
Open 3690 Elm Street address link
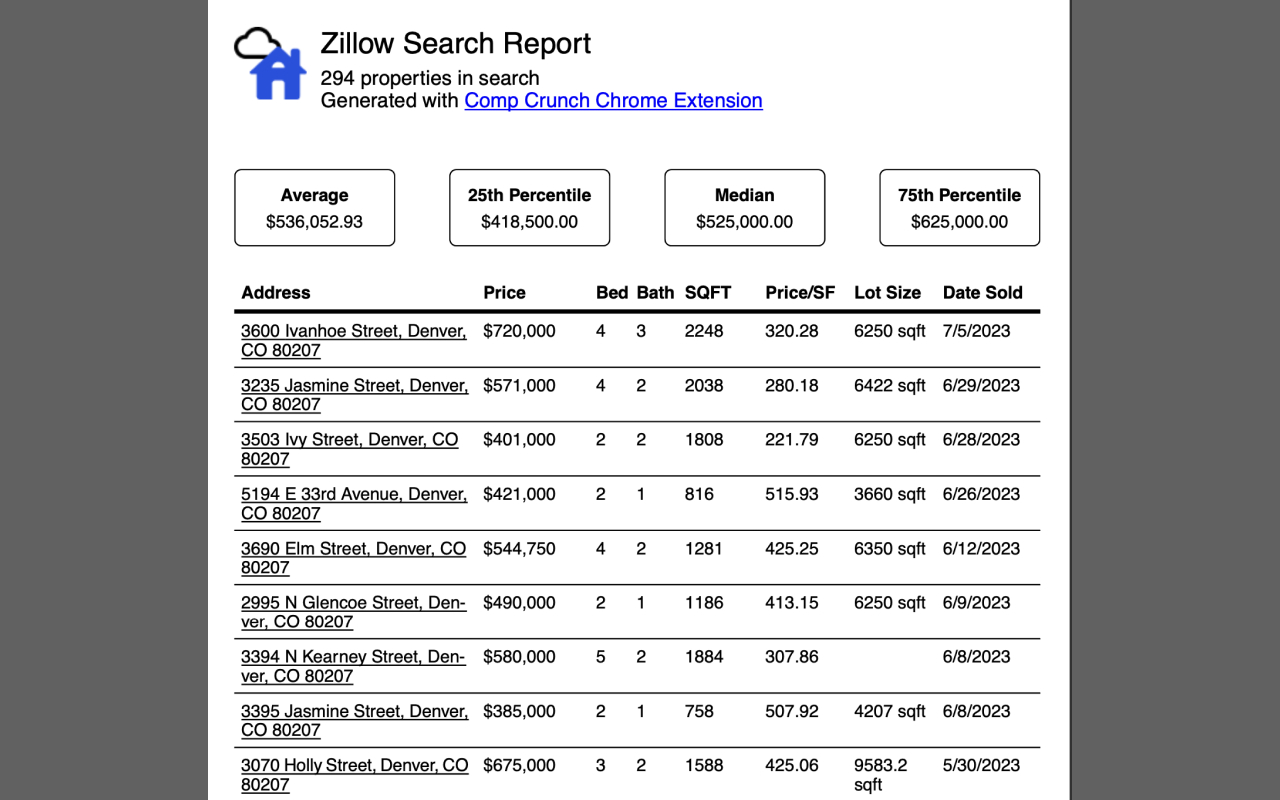click(353, 558)
